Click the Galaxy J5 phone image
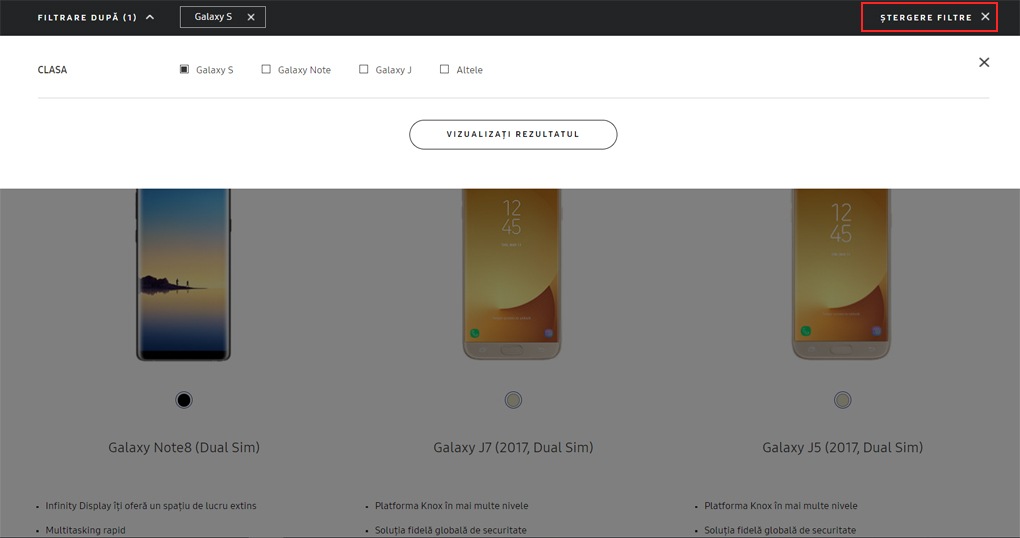This screenshot has width=1020, height=538. (841, 274)
